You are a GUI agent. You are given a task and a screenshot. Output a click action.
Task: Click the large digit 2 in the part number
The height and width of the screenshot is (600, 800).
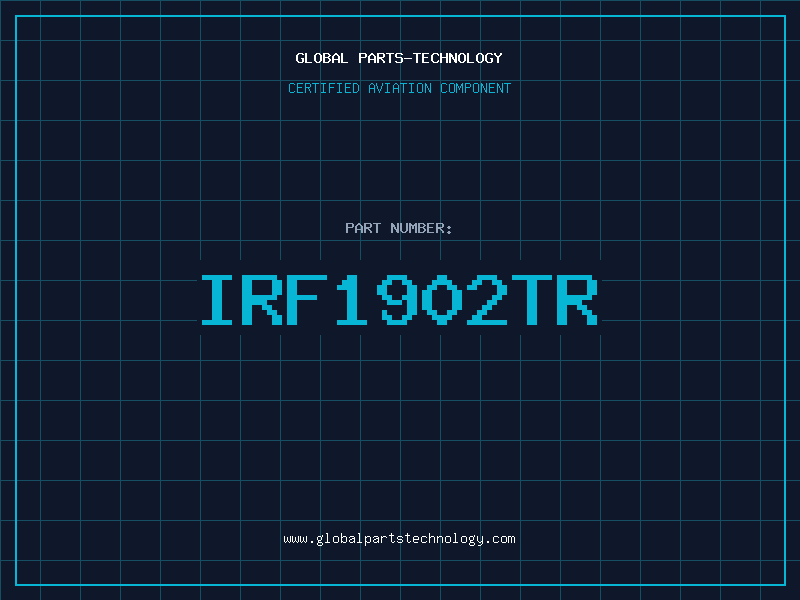pyautogui.click(x=487, y=300)
